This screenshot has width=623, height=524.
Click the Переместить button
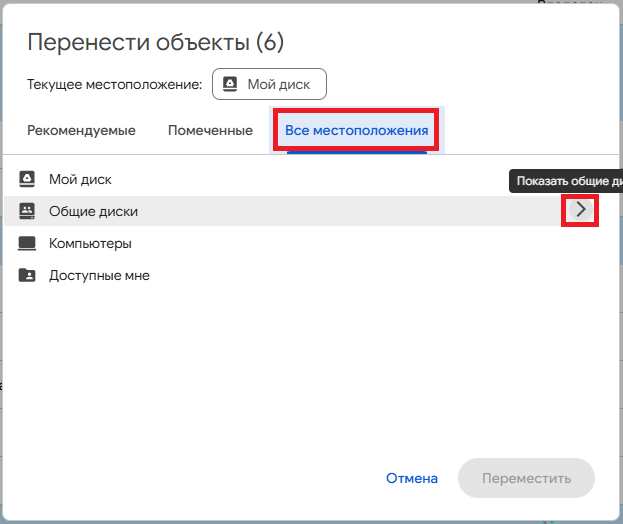pos(526,478)
